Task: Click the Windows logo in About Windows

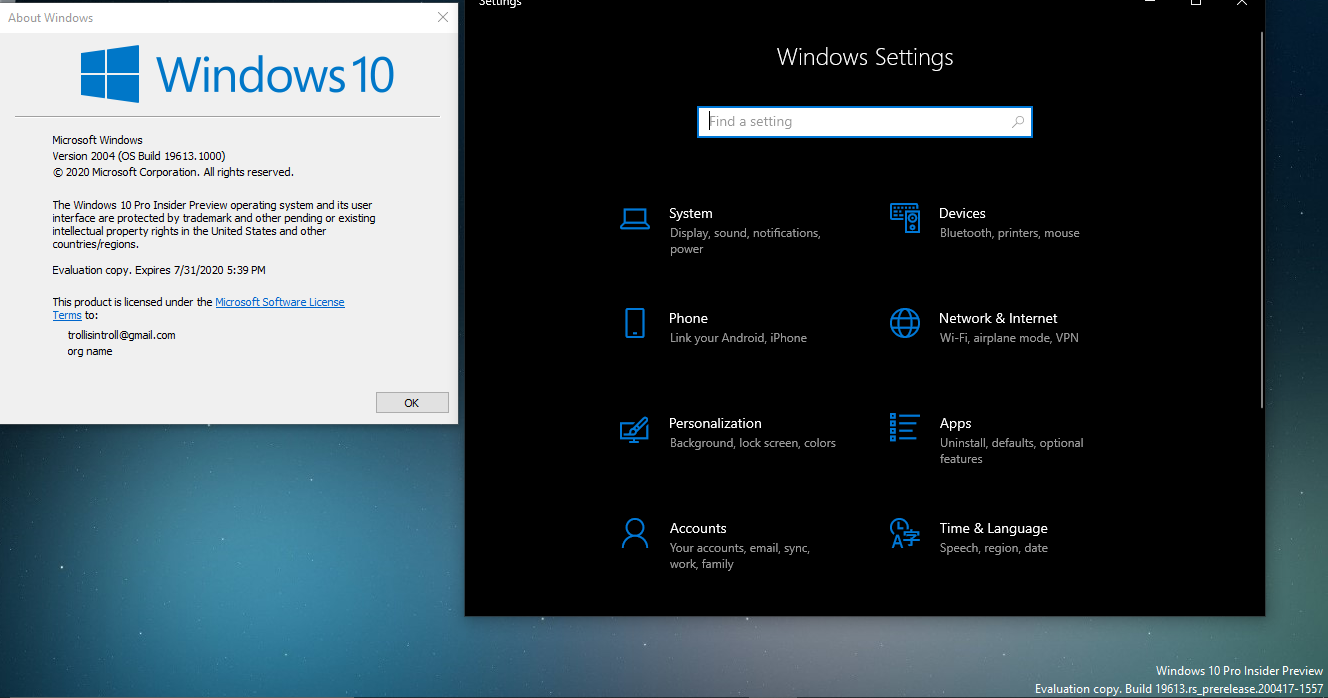Action: [x=110, y=74]
